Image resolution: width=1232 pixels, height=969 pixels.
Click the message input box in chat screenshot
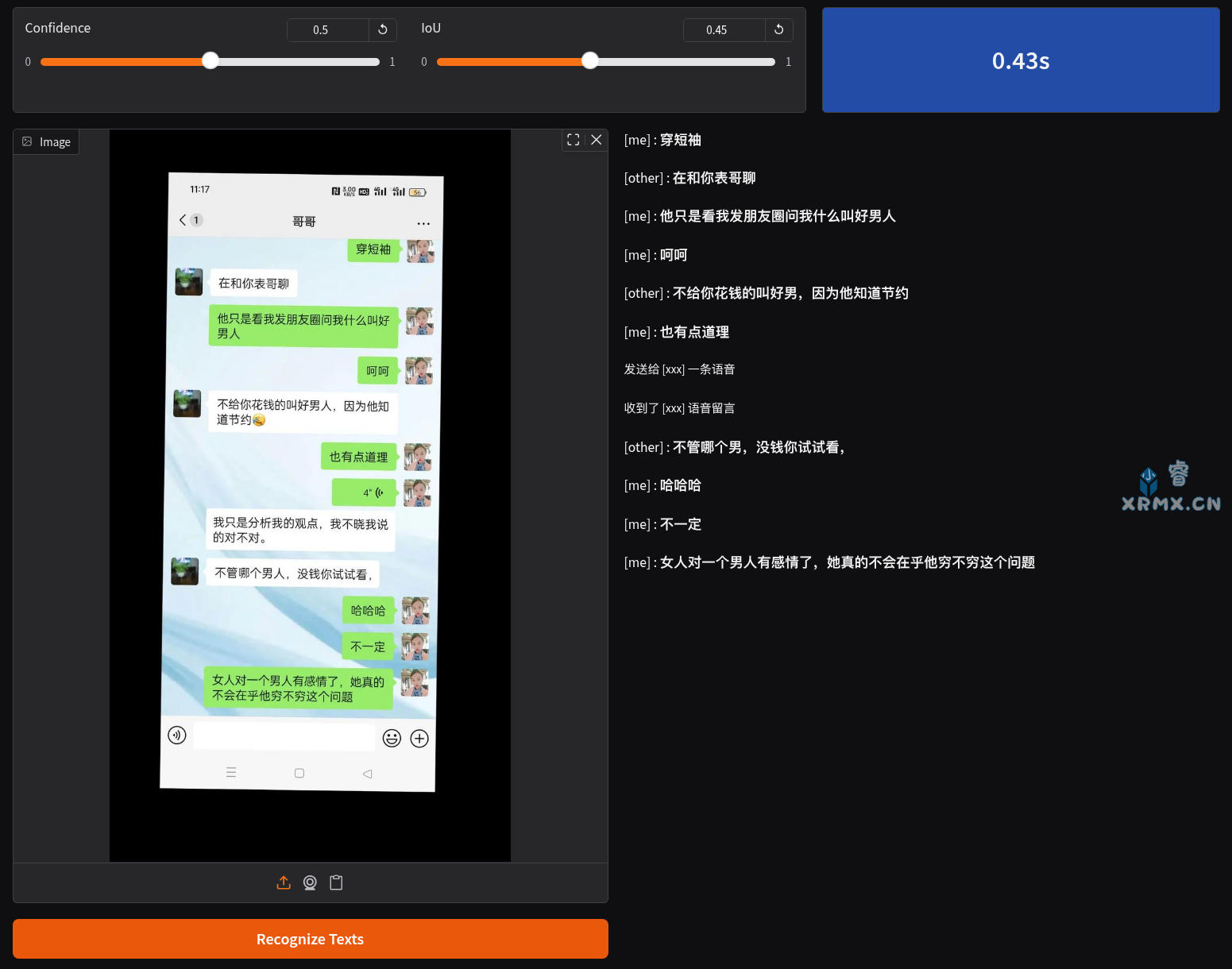pos(284,736)
